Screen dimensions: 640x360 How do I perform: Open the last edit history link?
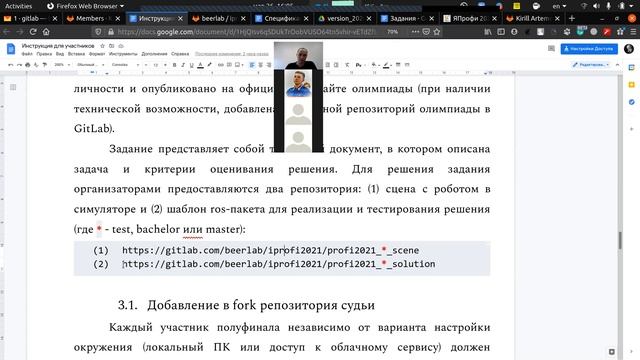tap(231, 54)
